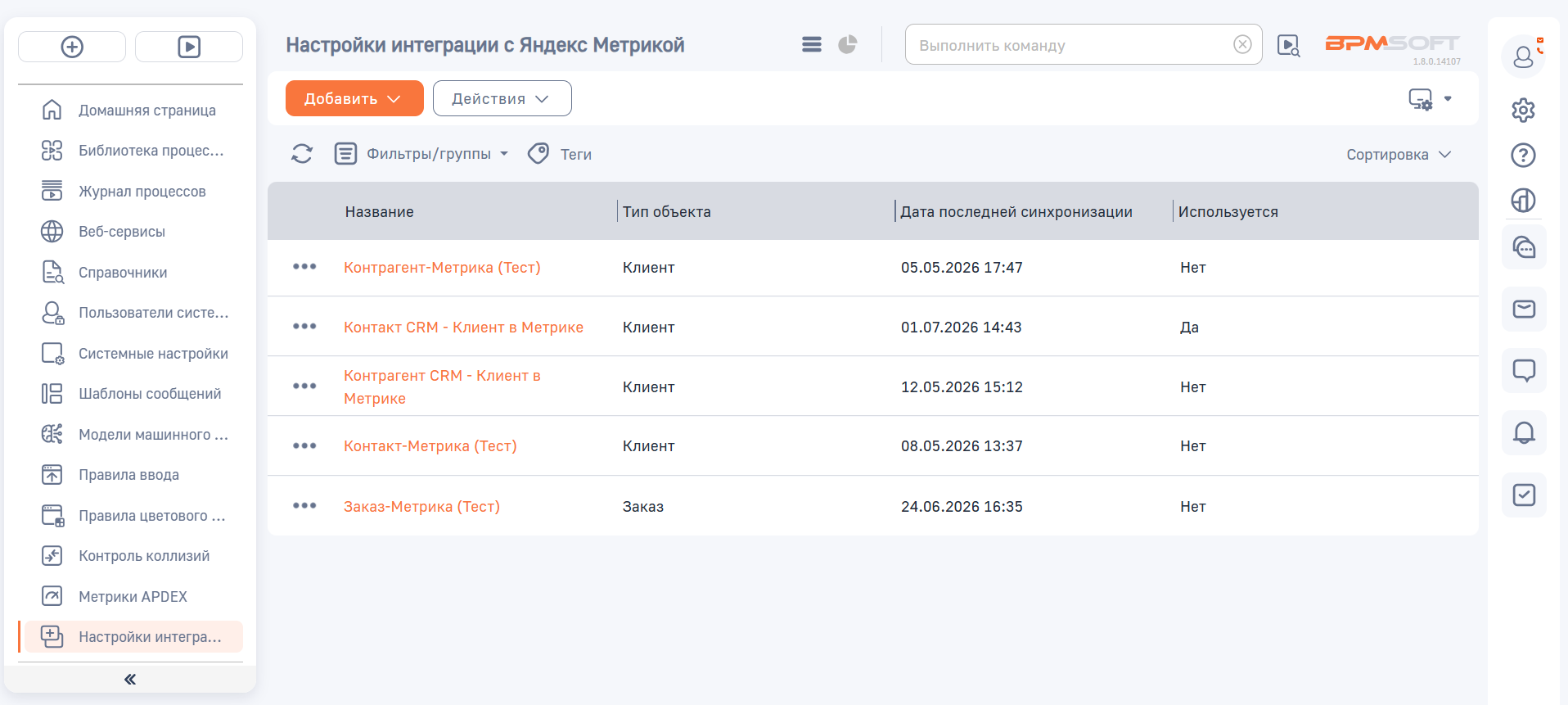Switch to analytics pie chart view
This screenshot has height=705, width=1568.
click(x=847, y=44)
